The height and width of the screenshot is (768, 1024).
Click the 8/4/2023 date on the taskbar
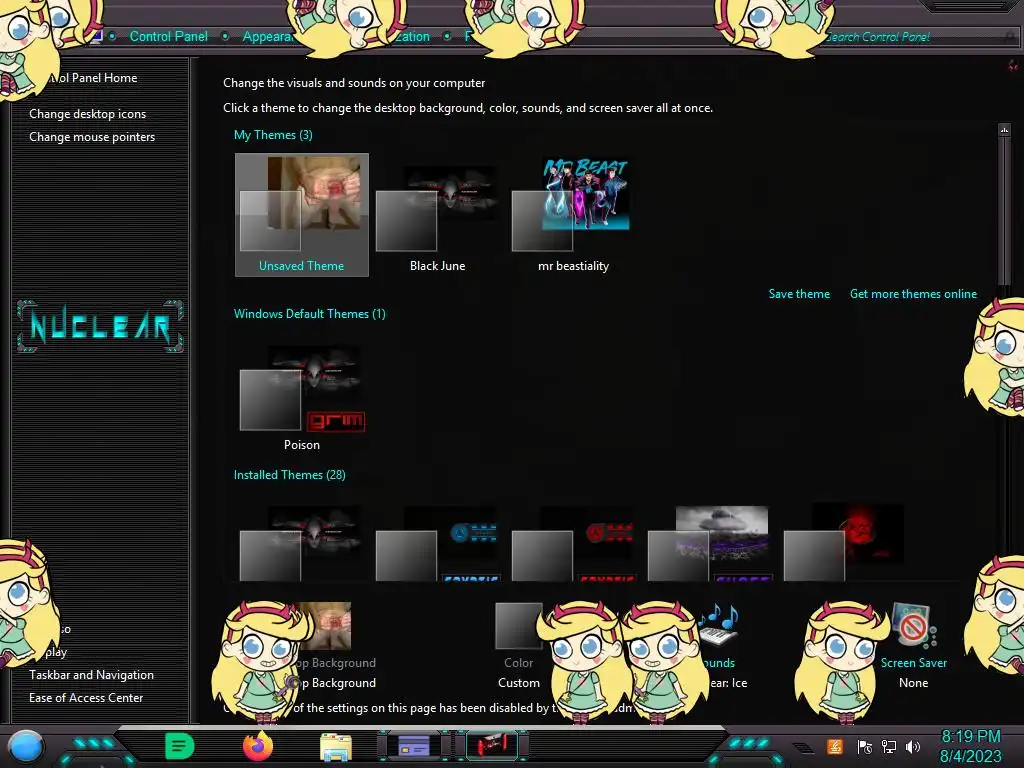(970, 756)
